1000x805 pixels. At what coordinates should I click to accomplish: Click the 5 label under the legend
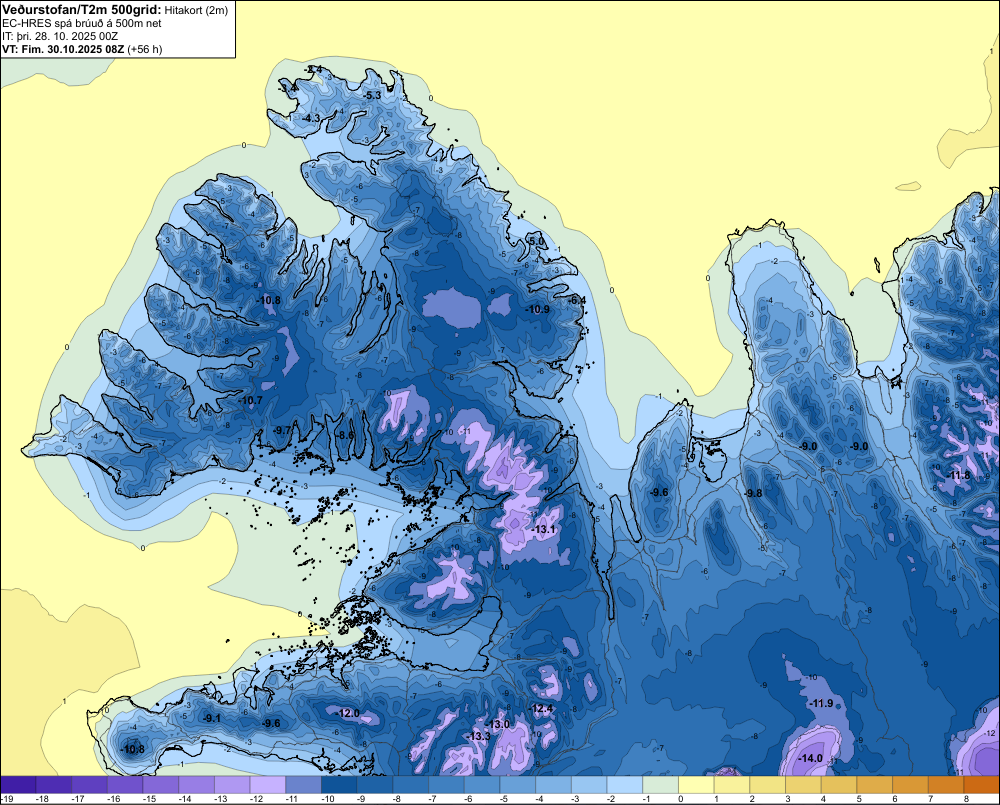[860, 799]
